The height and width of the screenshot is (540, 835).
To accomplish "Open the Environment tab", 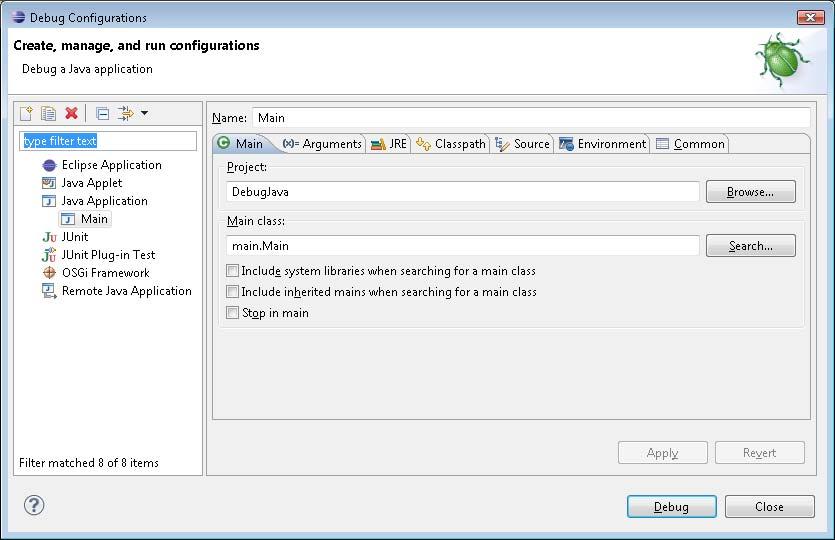I will (x=602, y=144).
